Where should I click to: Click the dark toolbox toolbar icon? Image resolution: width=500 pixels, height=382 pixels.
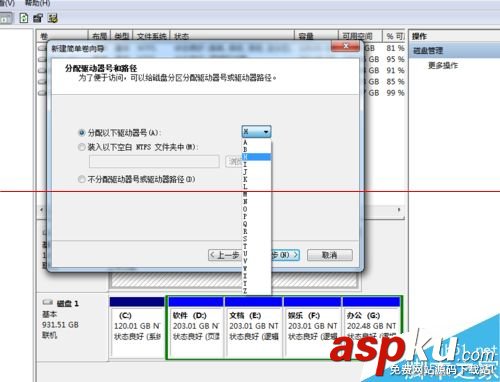tap(38, 18)
